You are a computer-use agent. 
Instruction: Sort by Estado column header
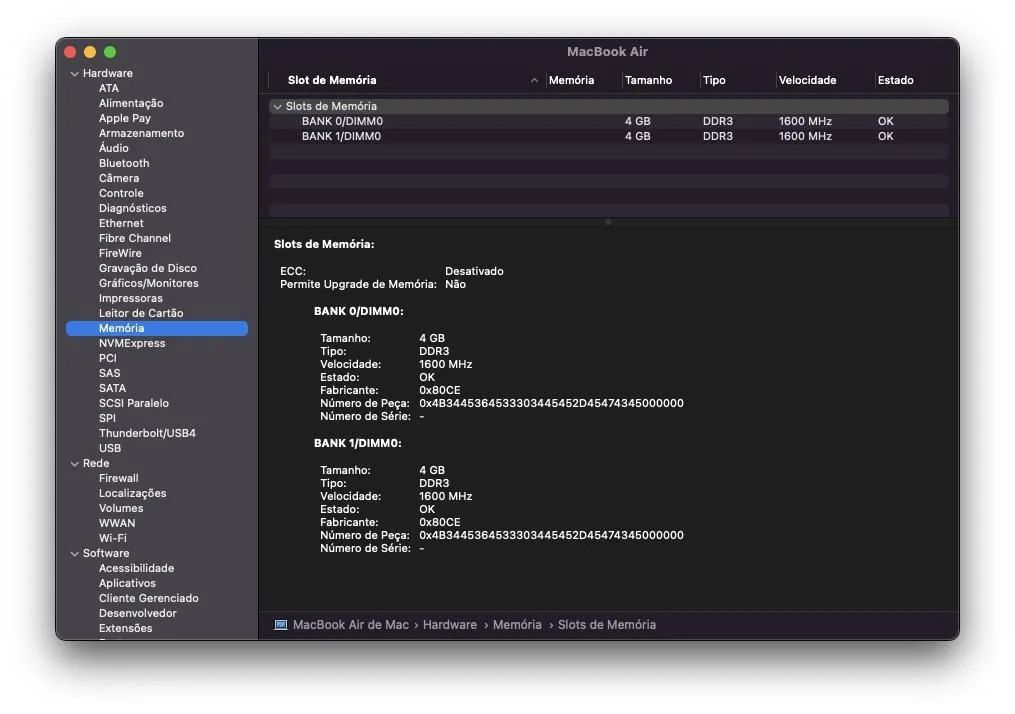click(895, 80)
